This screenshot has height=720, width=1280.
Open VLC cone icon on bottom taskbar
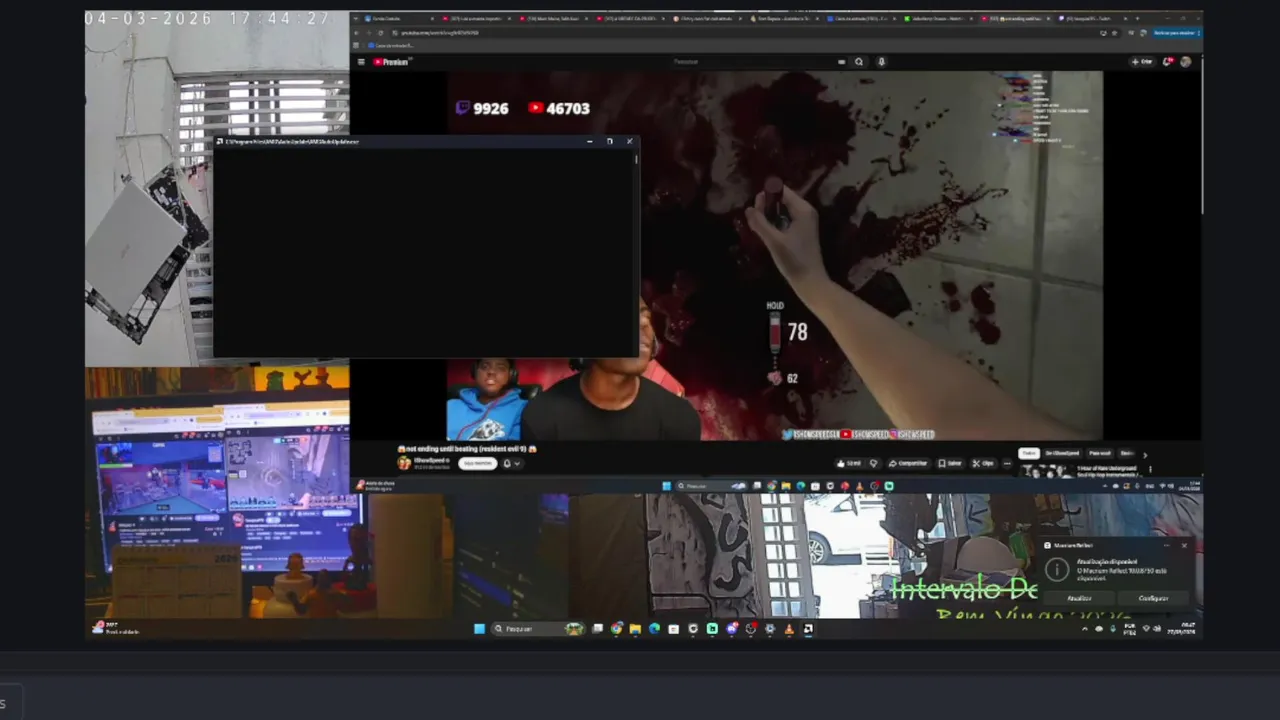click(x=789, y=629)
